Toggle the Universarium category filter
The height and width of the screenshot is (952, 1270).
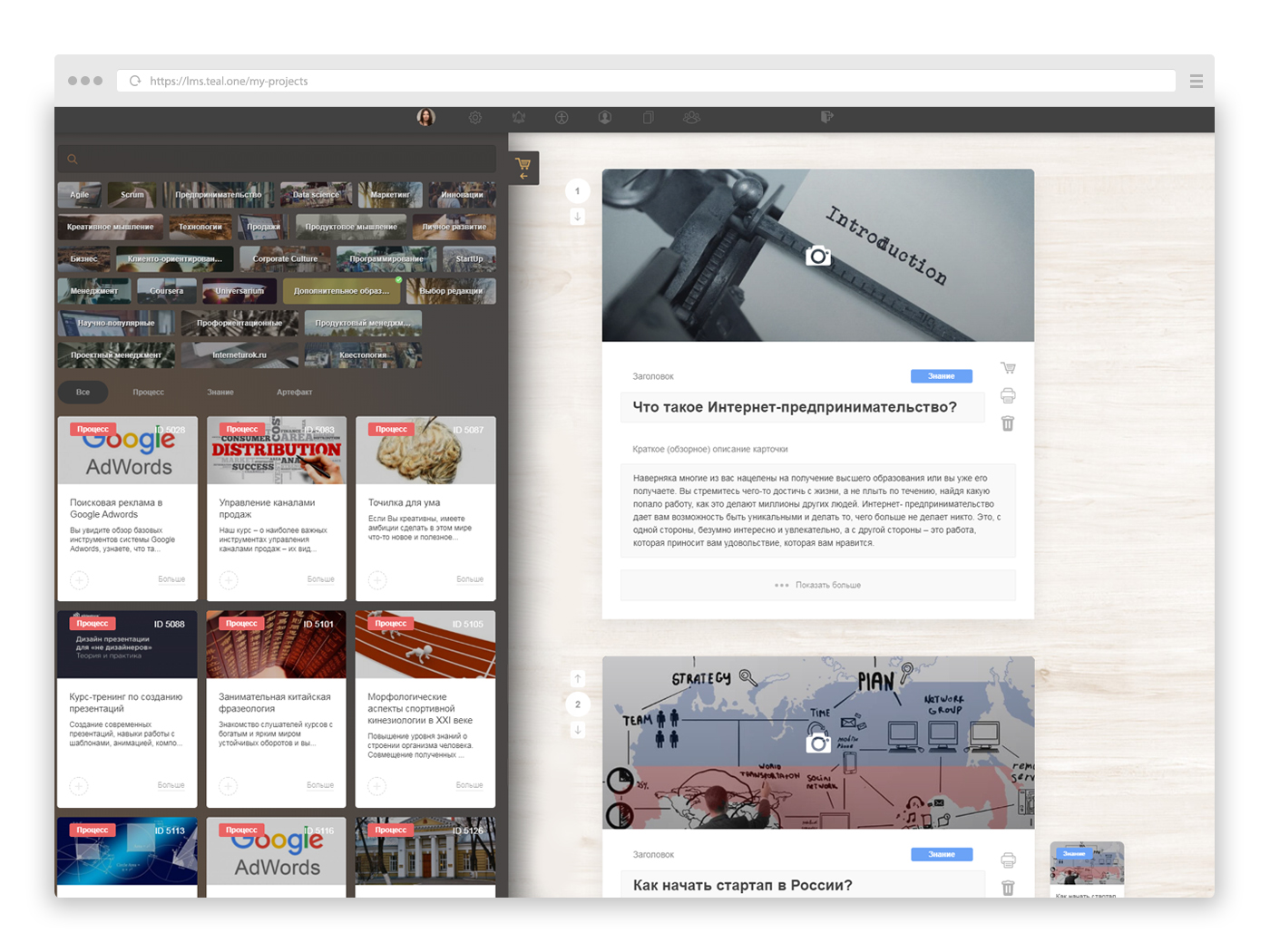point(239,291)
